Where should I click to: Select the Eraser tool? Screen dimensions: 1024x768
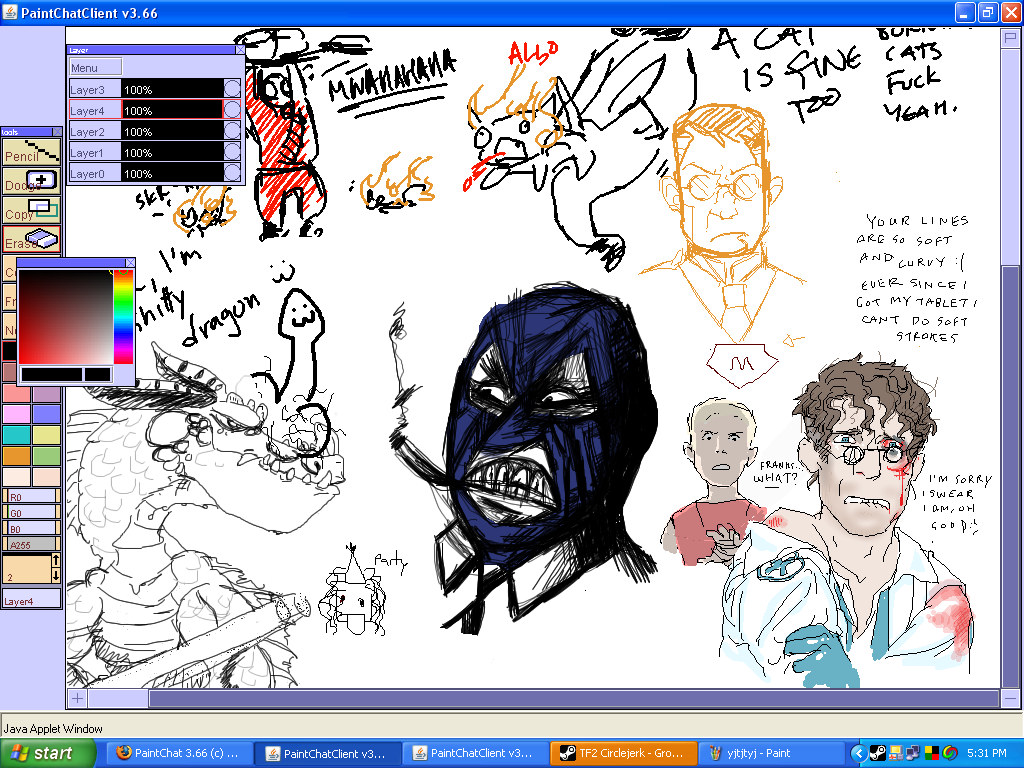(32, 238)
